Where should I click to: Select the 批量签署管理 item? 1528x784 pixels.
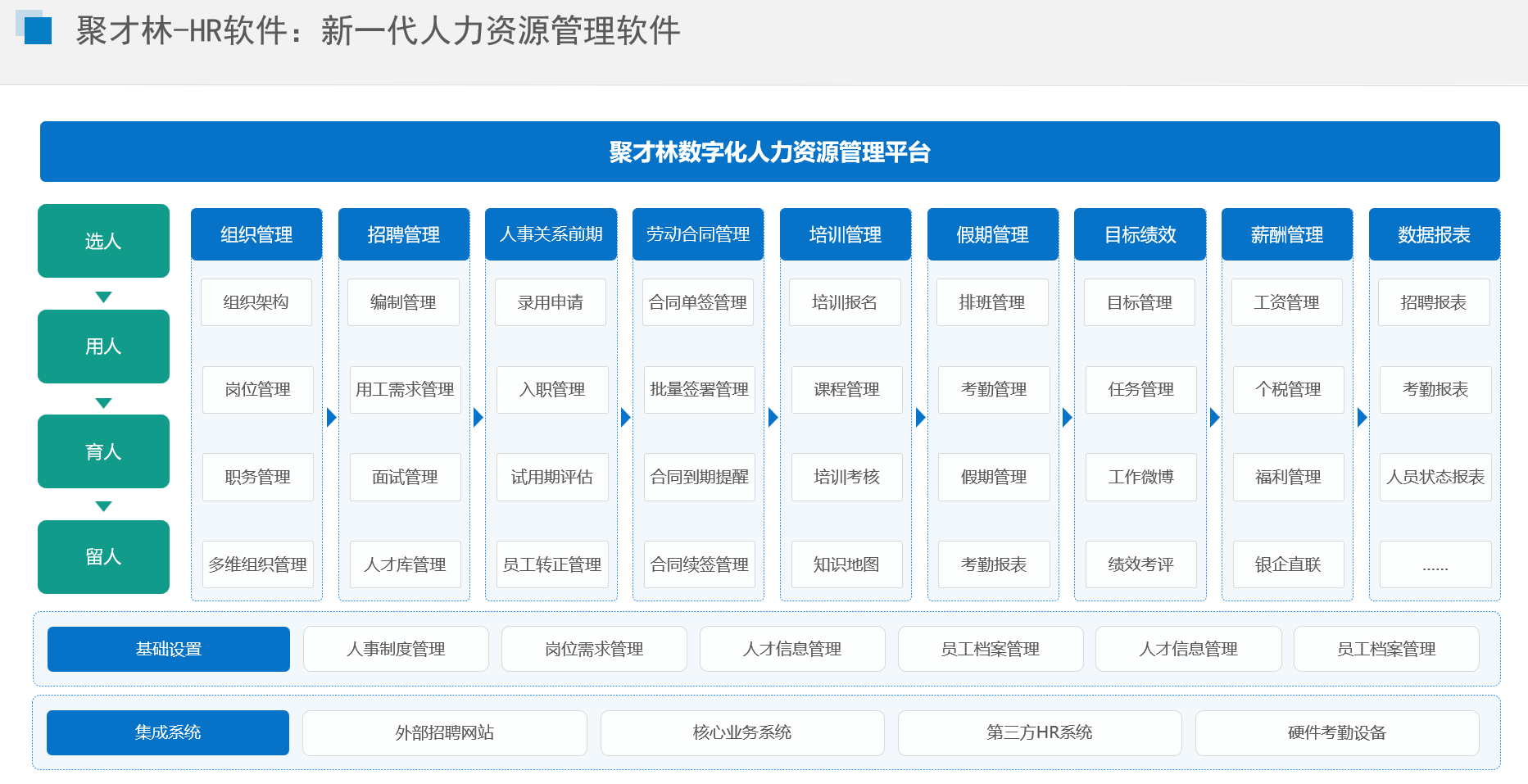pyautogui.click(x=700, y=390)
